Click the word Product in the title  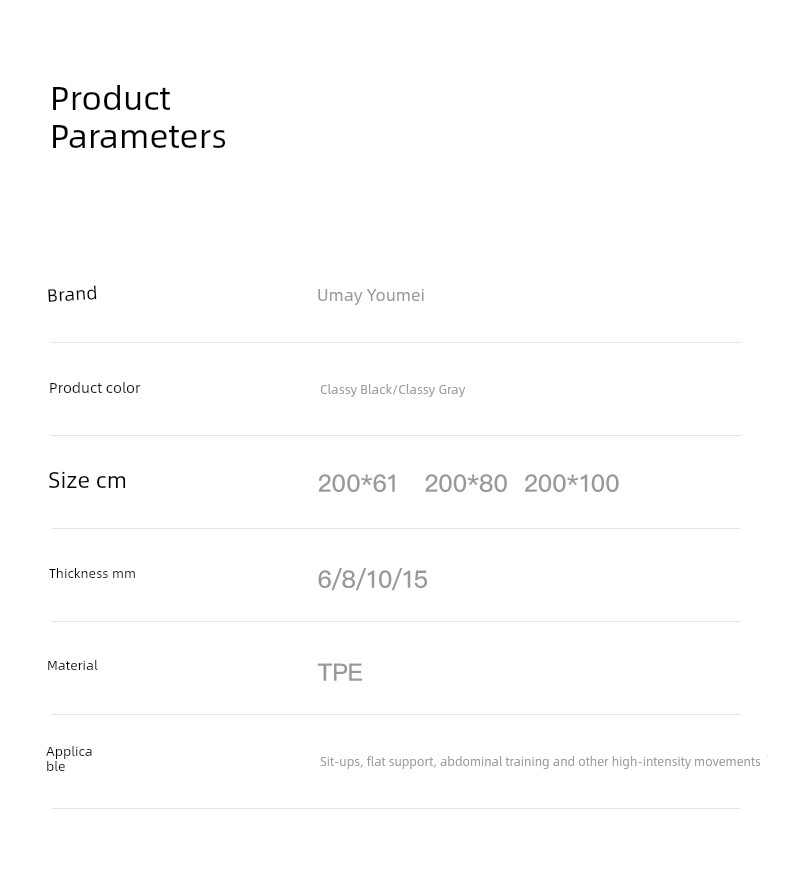110,99
